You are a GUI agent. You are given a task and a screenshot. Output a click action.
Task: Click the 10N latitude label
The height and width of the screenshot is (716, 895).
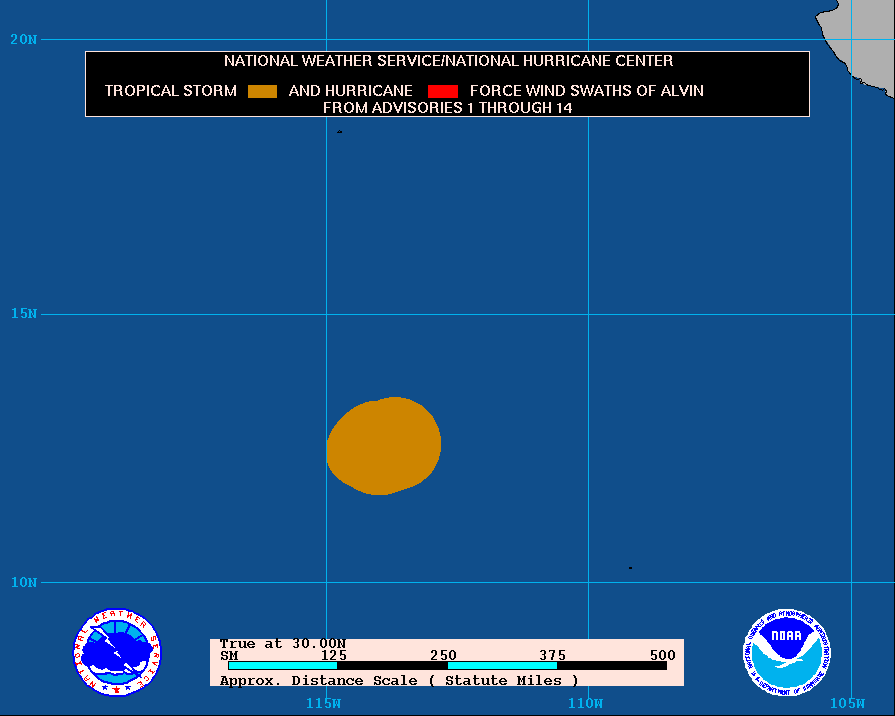(23, 582)
